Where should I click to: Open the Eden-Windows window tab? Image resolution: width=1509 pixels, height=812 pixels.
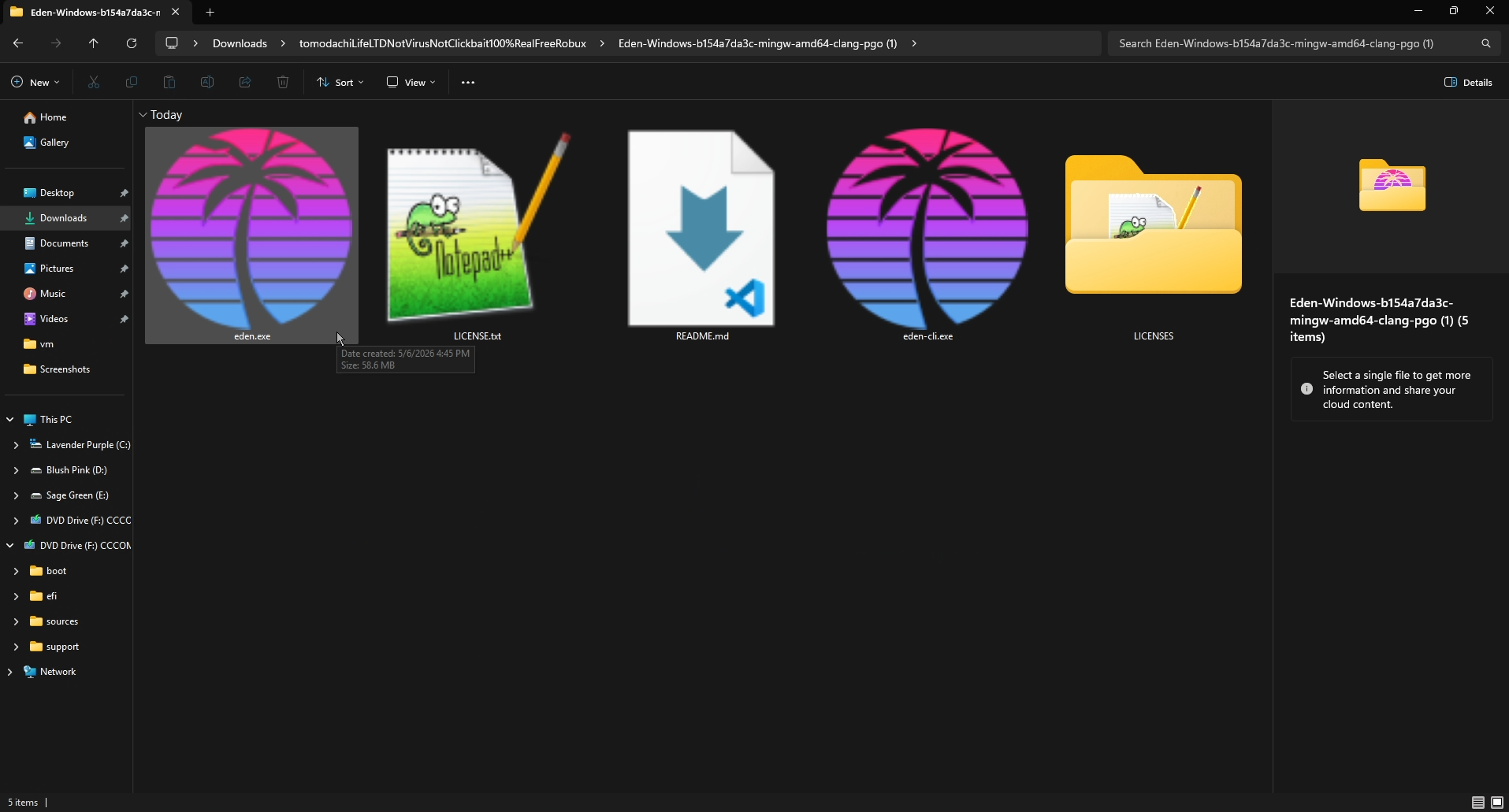pos(95,12)
